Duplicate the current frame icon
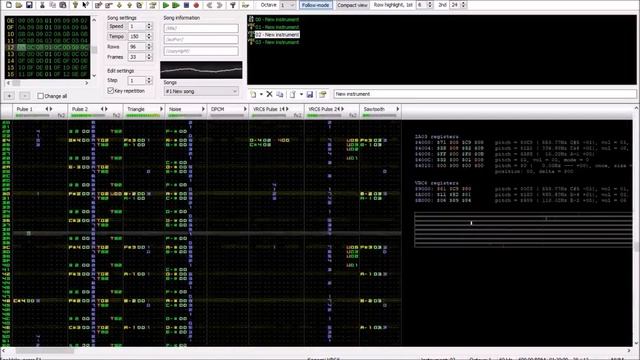The image size is (640, 360). tap(139, 5)
